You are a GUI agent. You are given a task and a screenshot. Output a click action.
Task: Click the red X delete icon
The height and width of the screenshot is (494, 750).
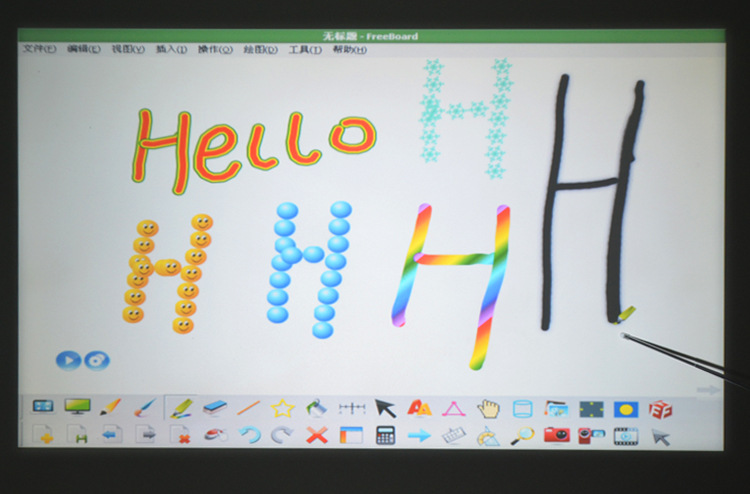tap(317, 435)
